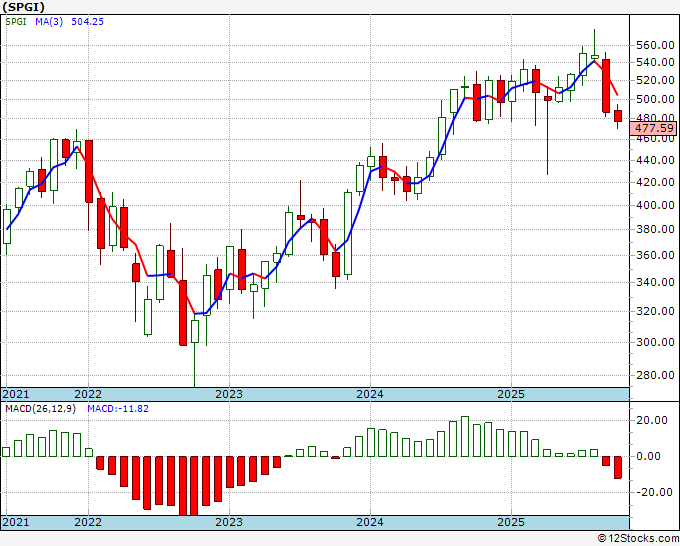The image size is (680, 546).
Task: Click 2024 on the MACD timeline
Action: [x=370, y=522]
